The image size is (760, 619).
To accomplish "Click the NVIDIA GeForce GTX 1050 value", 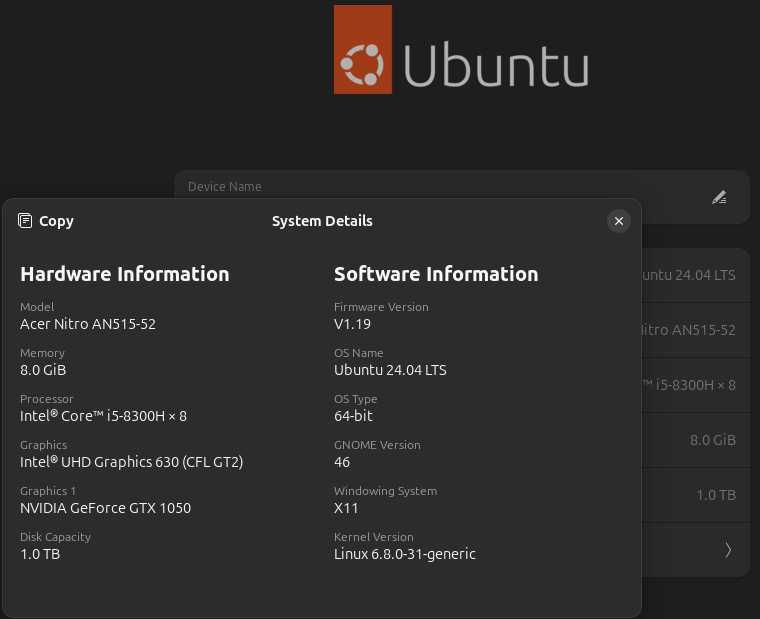I will [x=105, y=508].
